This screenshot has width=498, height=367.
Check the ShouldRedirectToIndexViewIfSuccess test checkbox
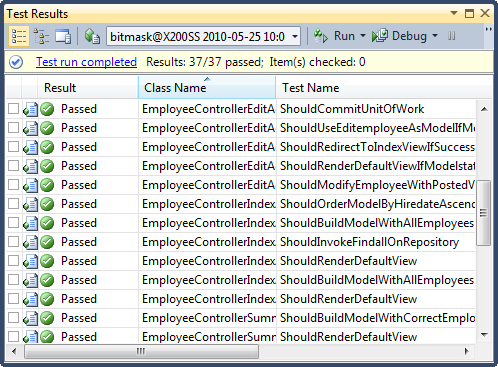[x=13, y=147]
